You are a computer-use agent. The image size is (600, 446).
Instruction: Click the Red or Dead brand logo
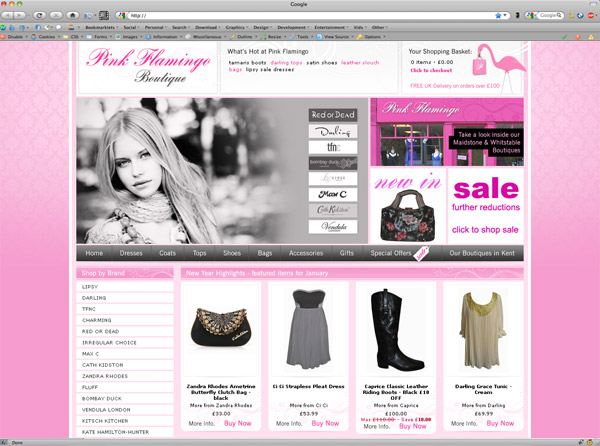(332, 115)
